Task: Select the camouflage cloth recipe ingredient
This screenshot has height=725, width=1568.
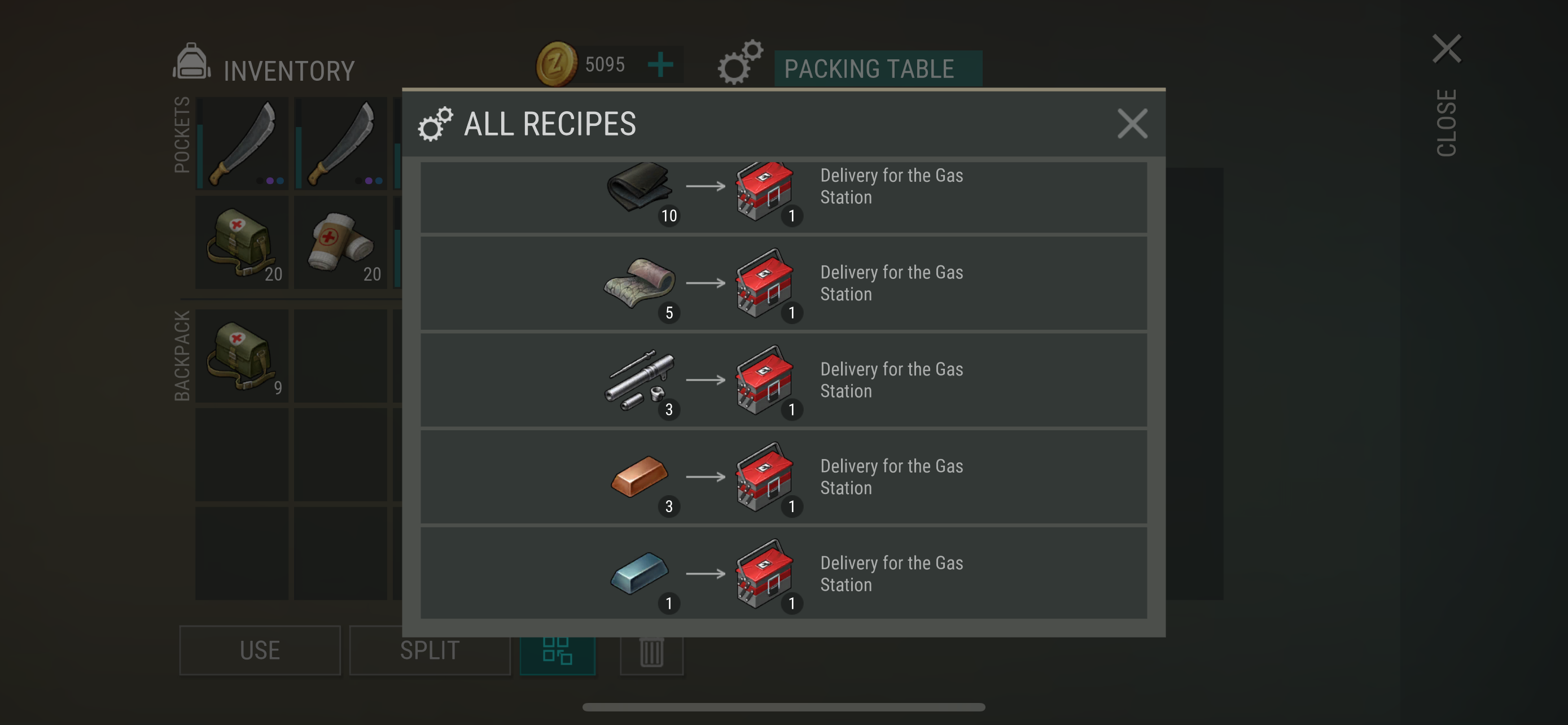Action: [640, 283]
